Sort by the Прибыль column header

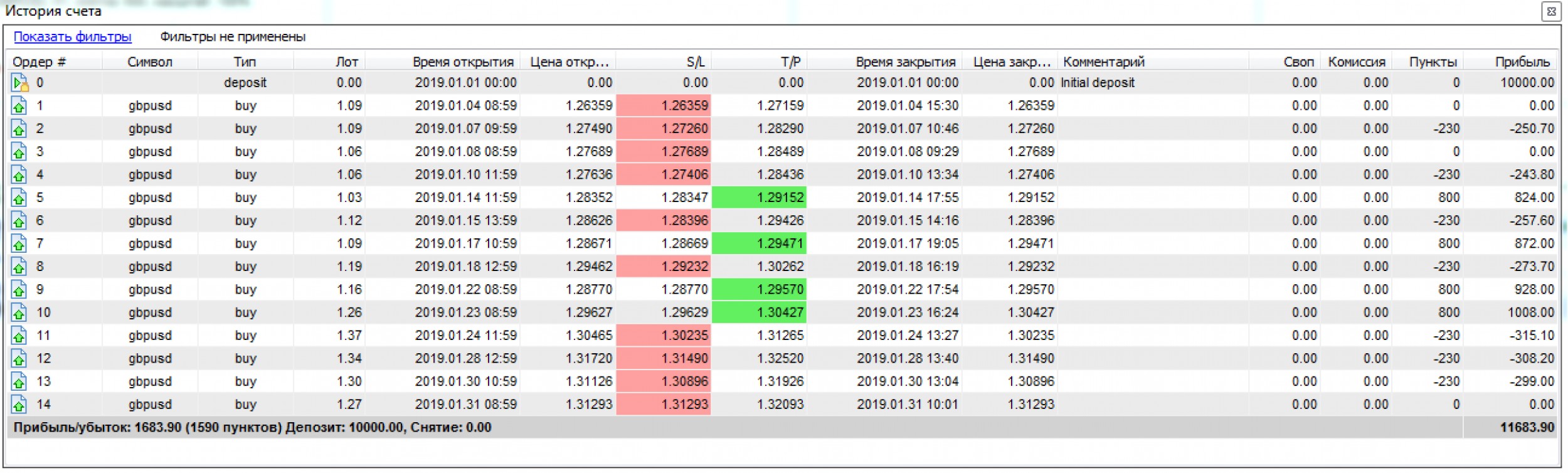(1522, 62)
